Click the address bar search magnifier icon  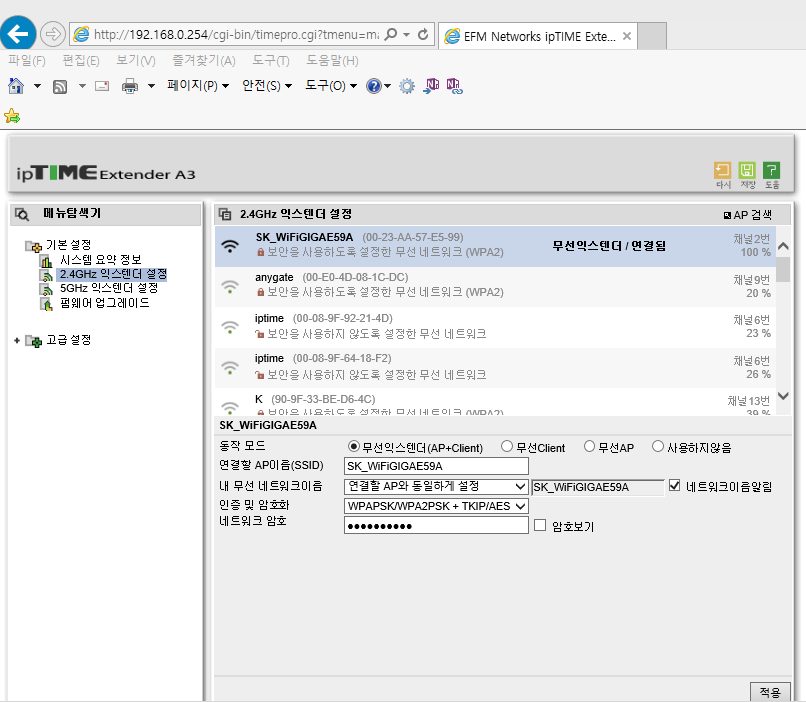click(391, 34)
